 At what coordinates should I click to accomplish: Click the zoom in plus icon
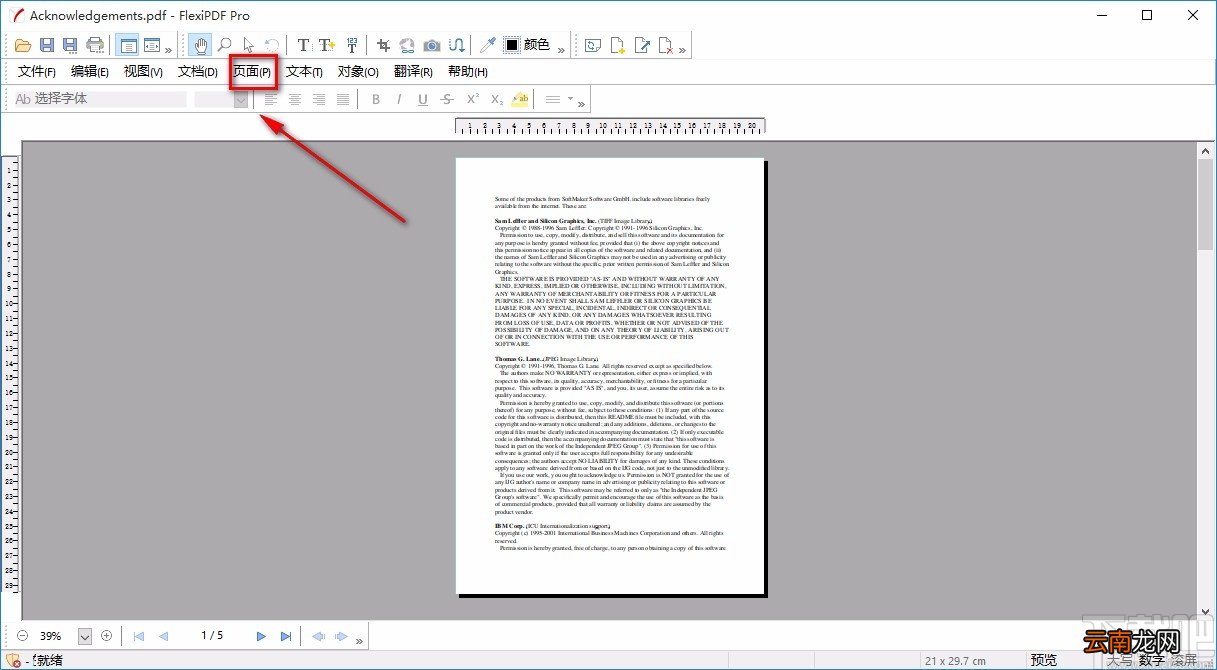(107, 636)
